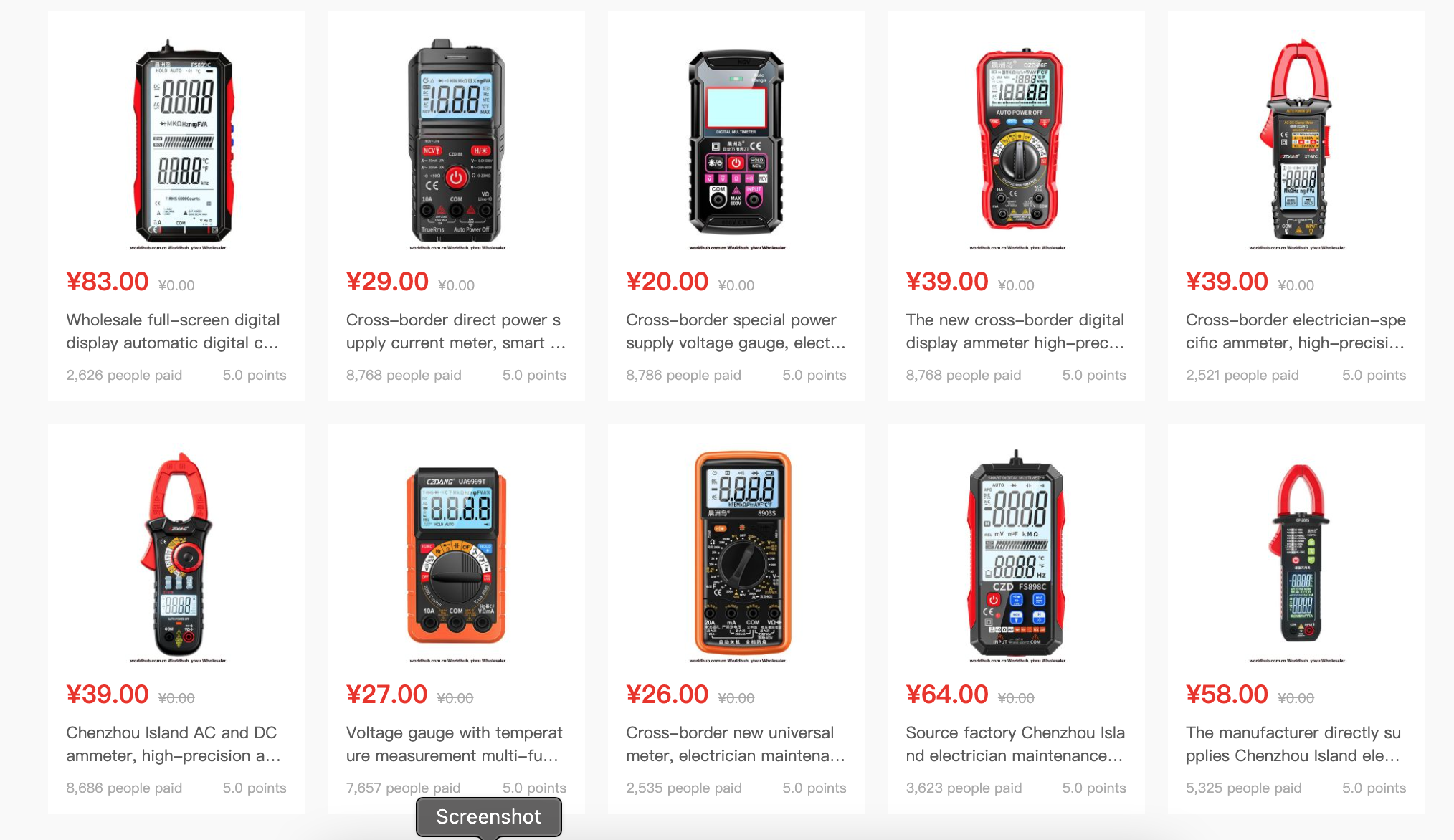Image resolution: width=1454 pixels, height=840 pixels.
Task: Open "Voltage gauge with temperature measurement" title
Action: [x=455, y=744]
